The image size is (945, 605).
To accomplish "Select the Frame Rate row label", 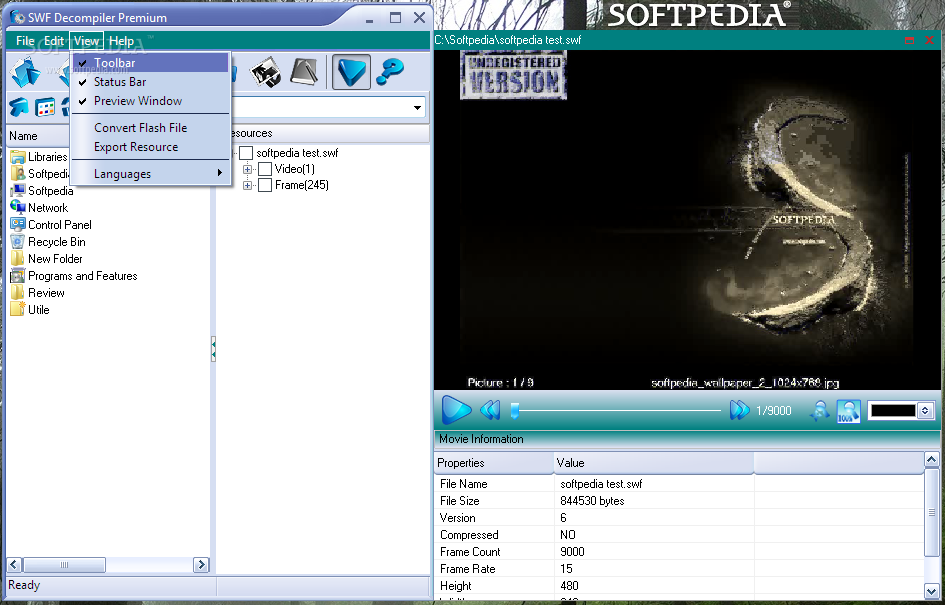I will point(468,569).
